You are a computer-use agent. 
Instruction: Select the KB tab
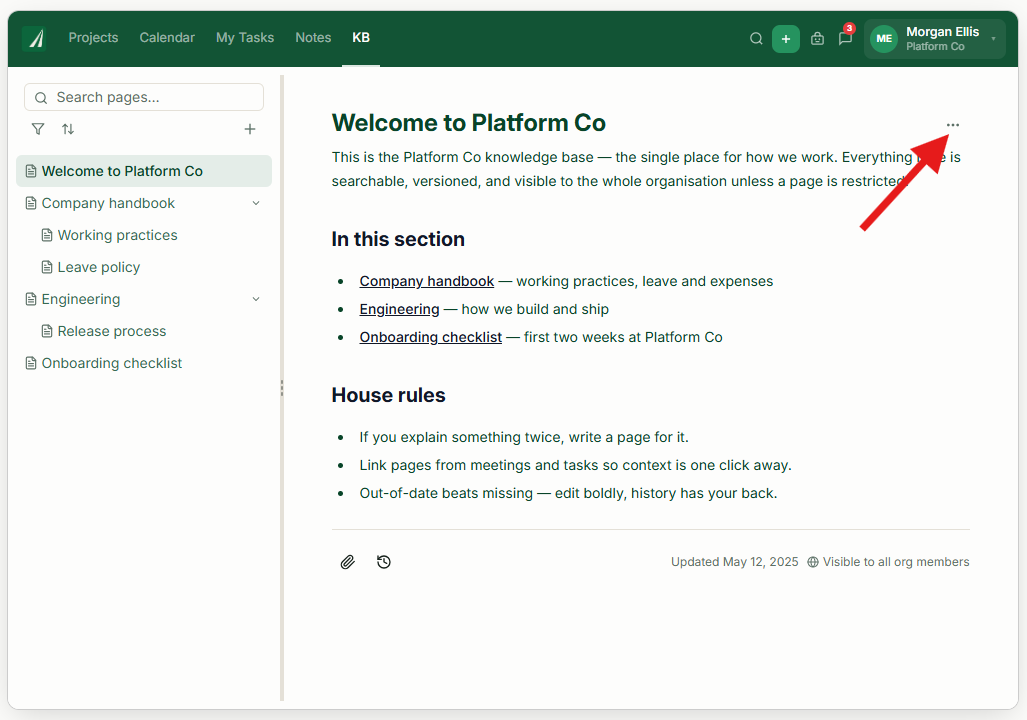coord(361,37)
